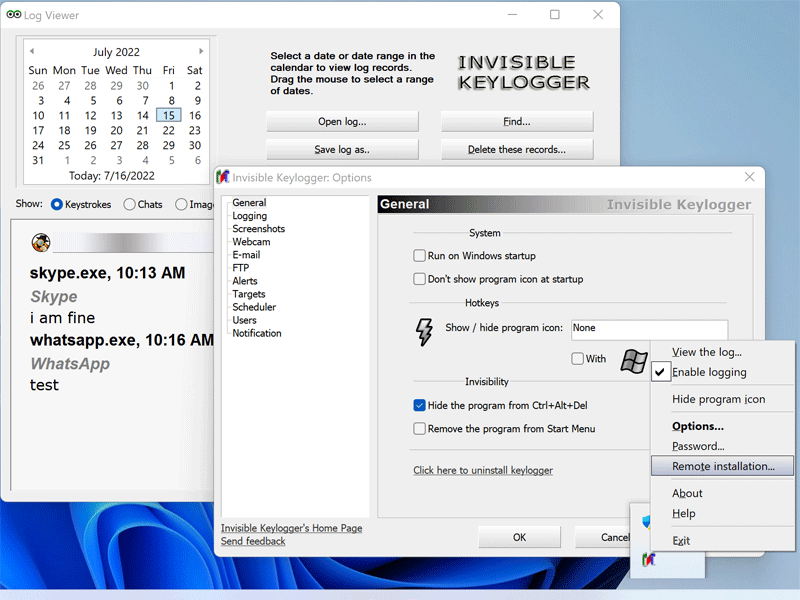The image size is (800, 600).
Task: Click the lightning bolt hotkey icon
Action: [424, 332]
